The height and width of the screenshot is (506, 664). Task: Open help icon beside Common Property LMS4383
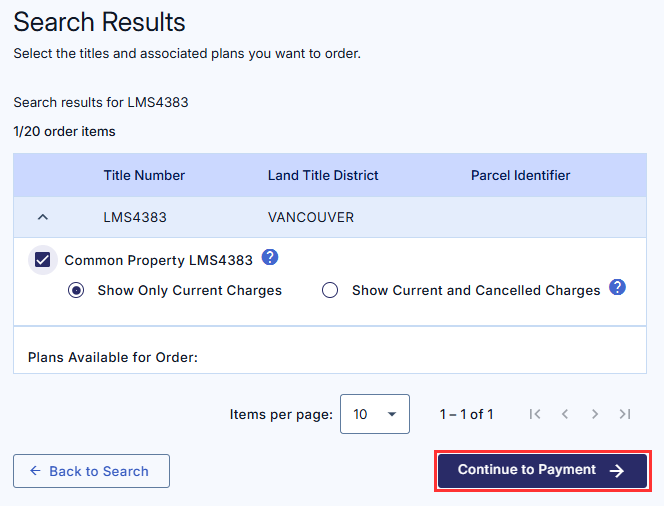[270, 258]
